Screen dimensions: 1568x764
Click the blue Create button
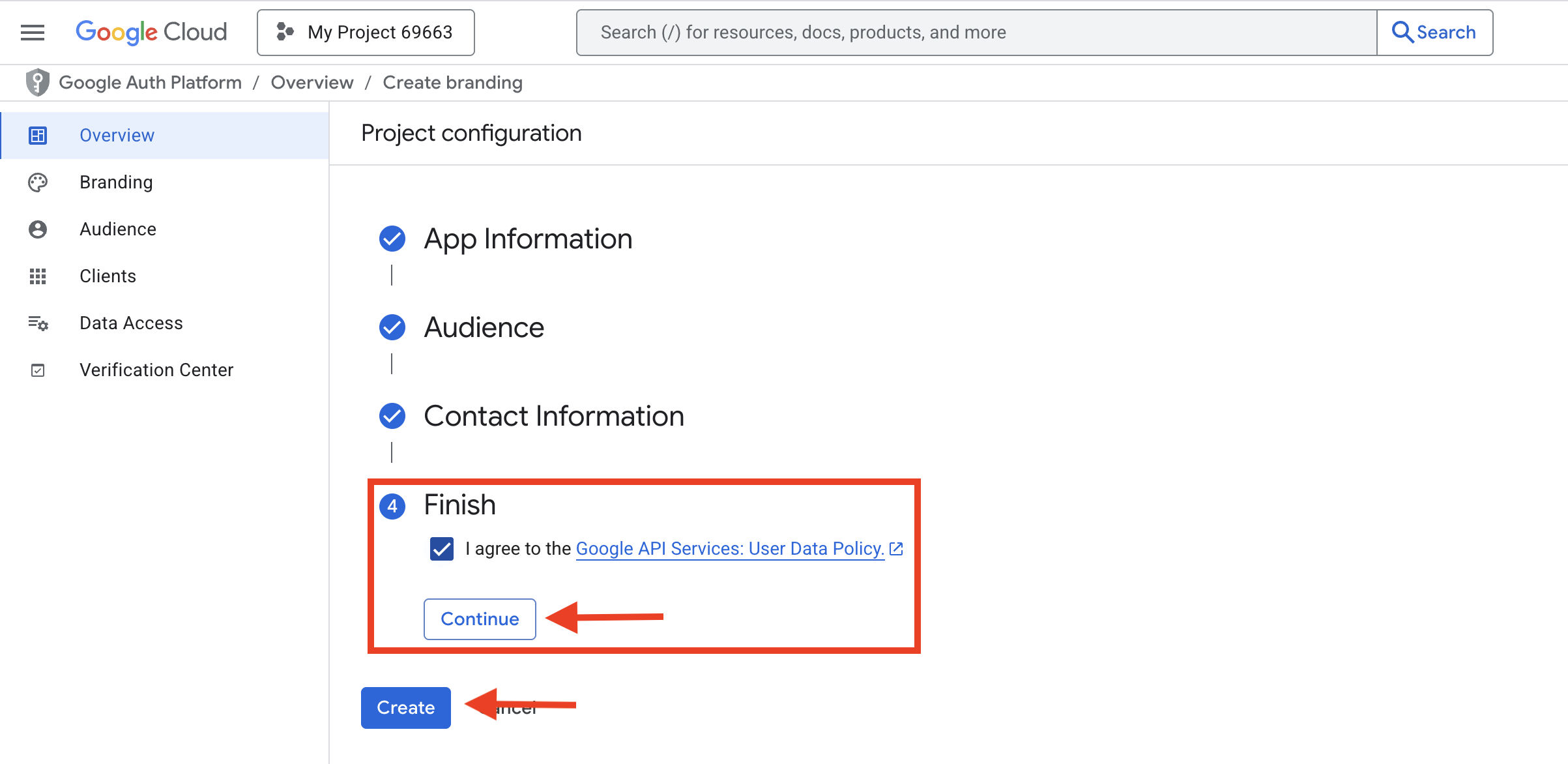coord(405,707)
